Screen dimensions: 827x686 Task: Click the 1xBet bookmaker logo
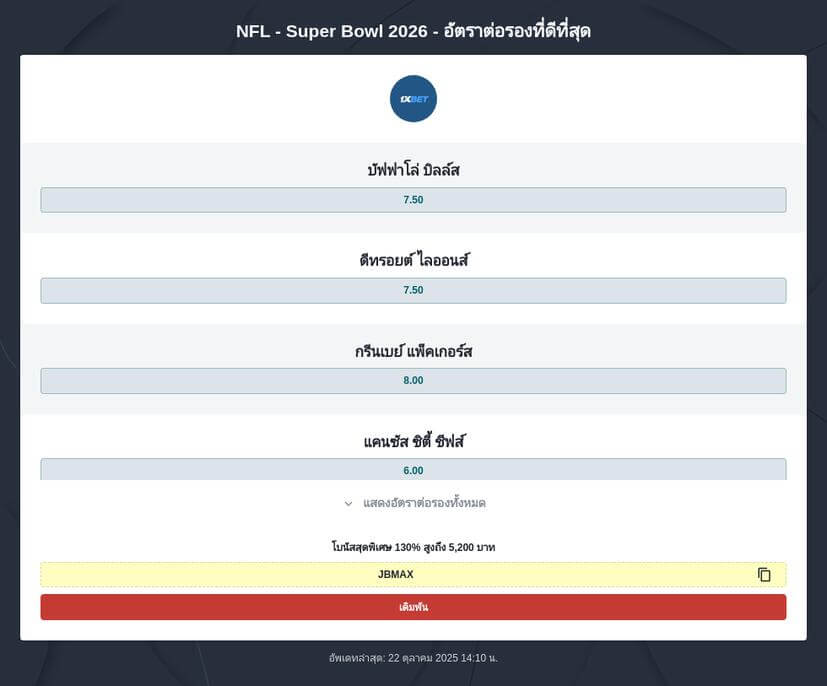pos(413,99)
